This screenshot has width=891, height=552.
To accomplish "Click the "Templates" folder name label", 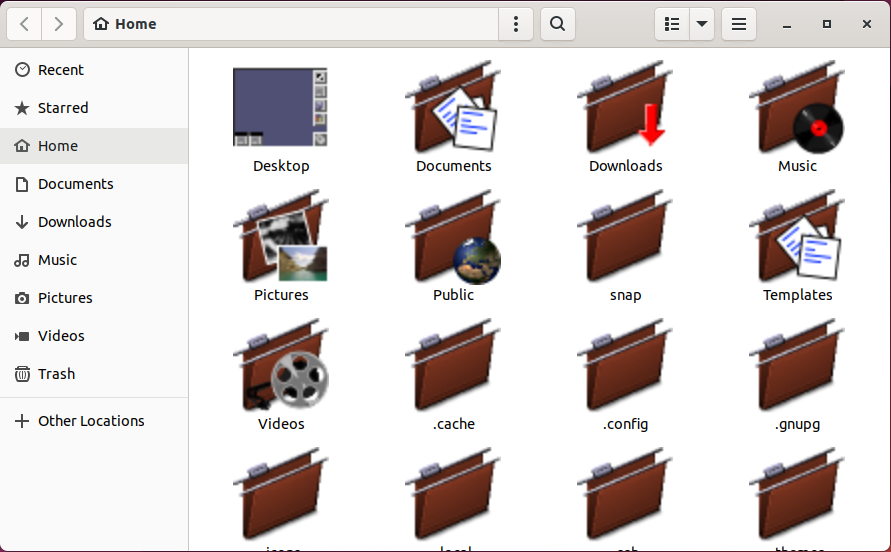I will tap(797, 295).
